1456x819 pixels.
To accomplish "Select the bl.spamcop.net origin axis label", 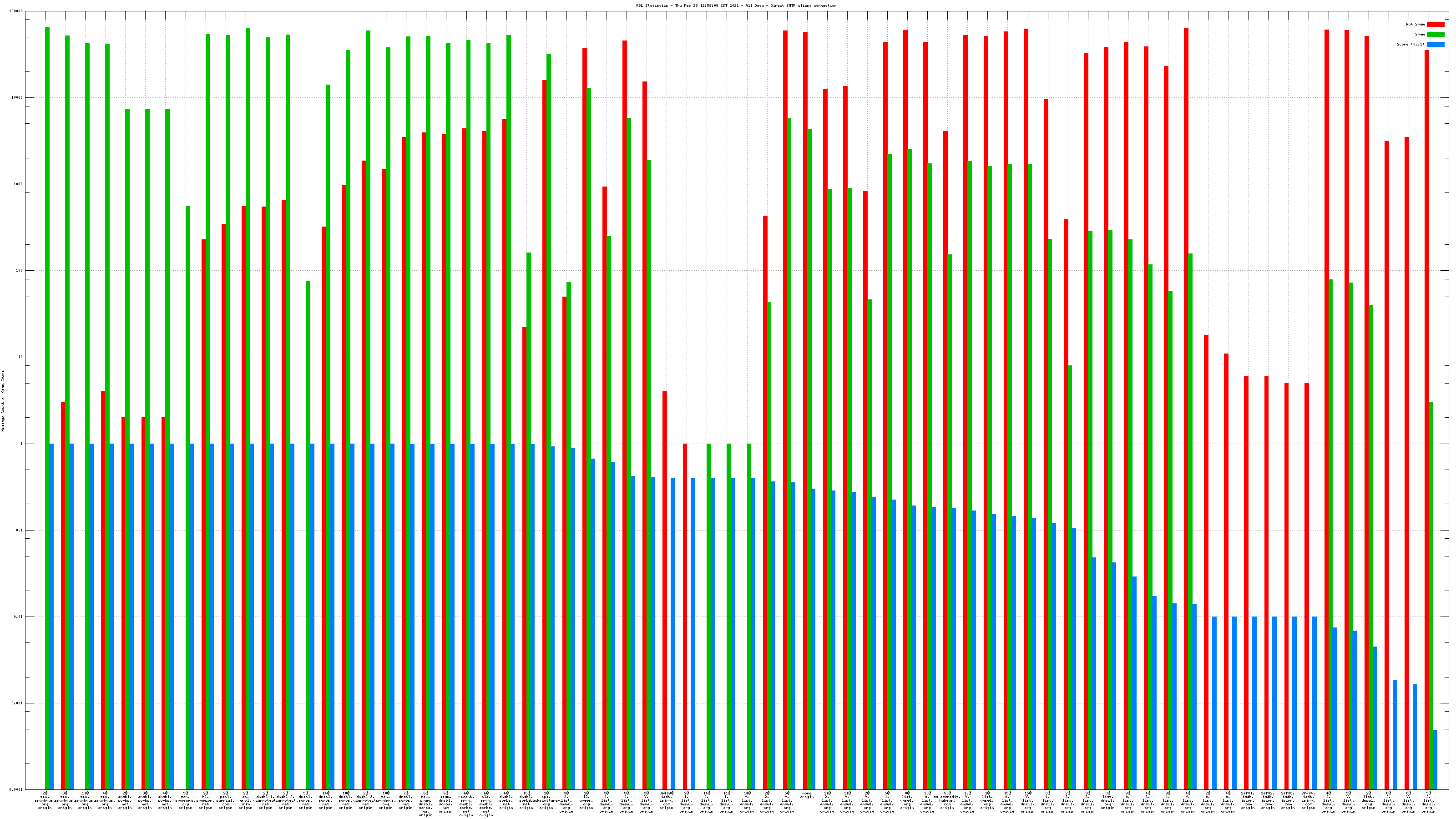I will pos(205,800).
